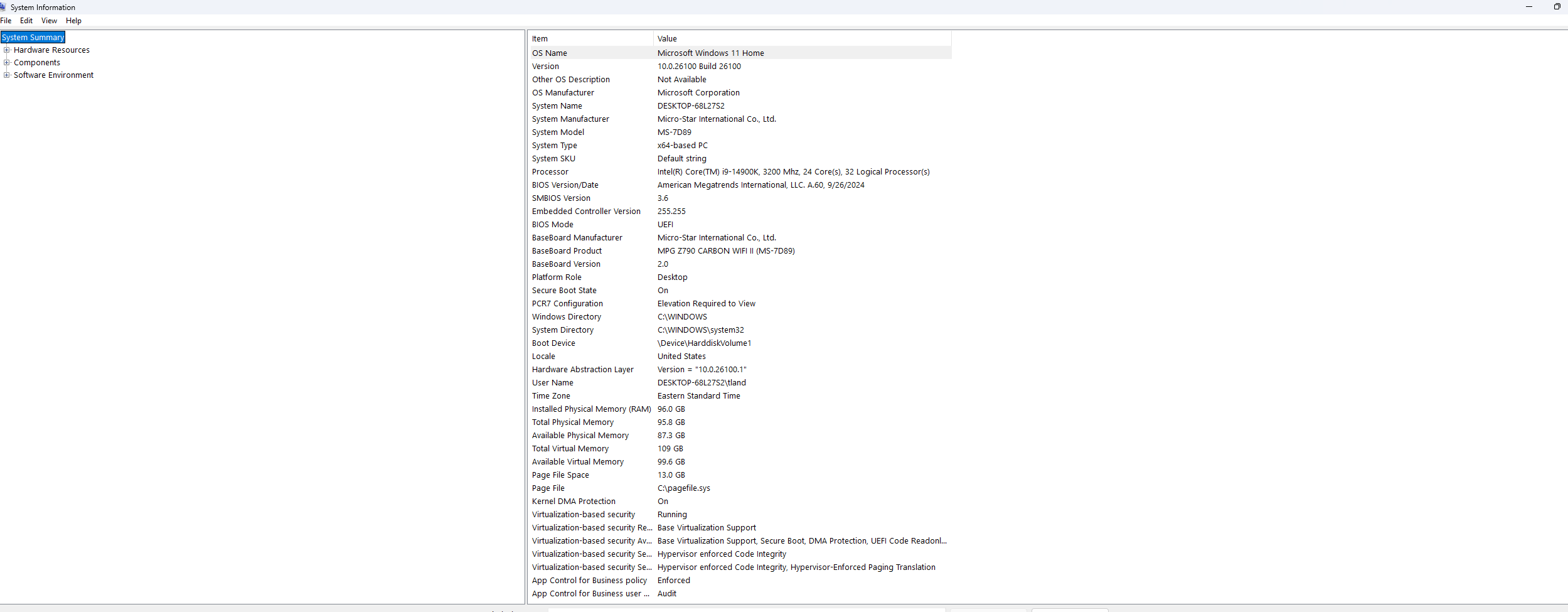Click the C:\pagefile.sys value

[684, 488]
